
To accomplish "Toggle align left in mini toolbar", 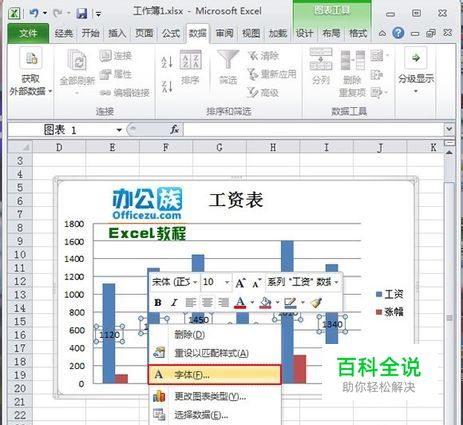I will tap(190, 302).
